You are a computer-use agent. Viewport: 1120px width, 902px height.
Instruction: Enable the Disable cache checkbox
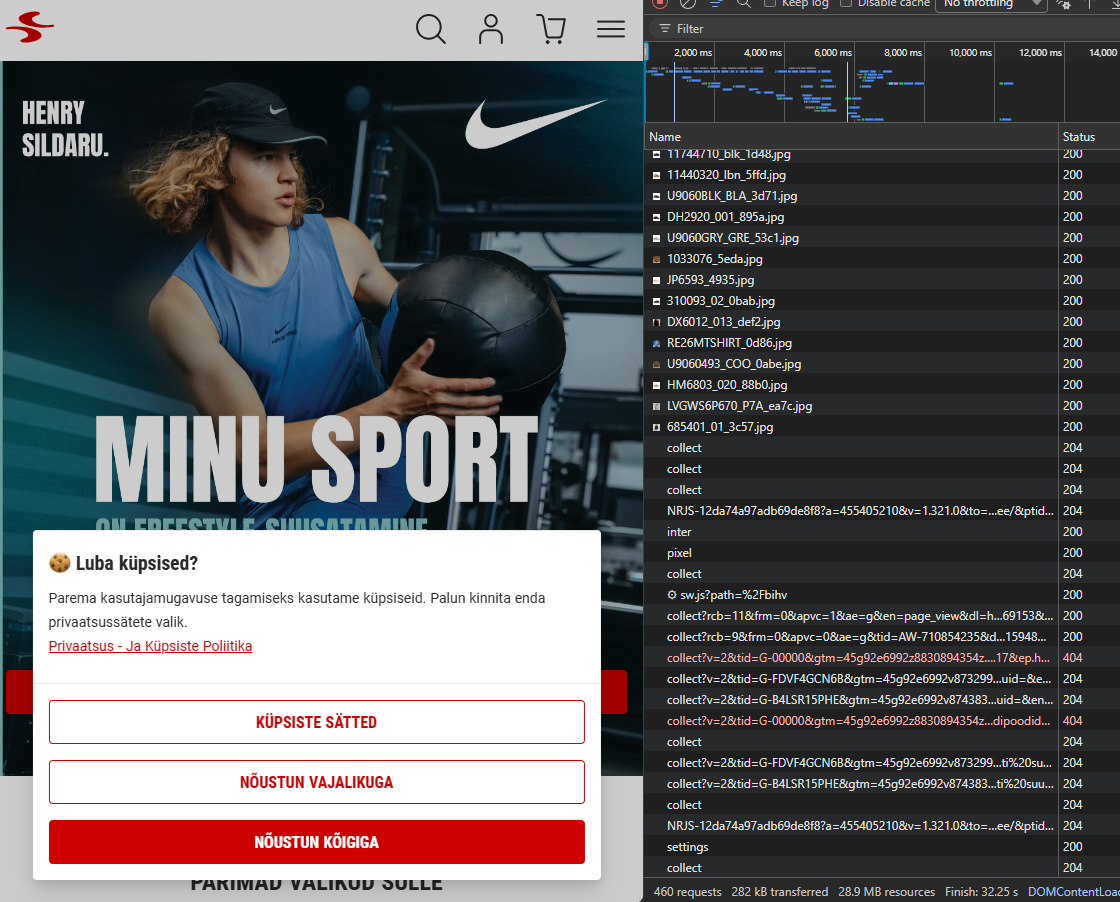click(x=846, y=3)
